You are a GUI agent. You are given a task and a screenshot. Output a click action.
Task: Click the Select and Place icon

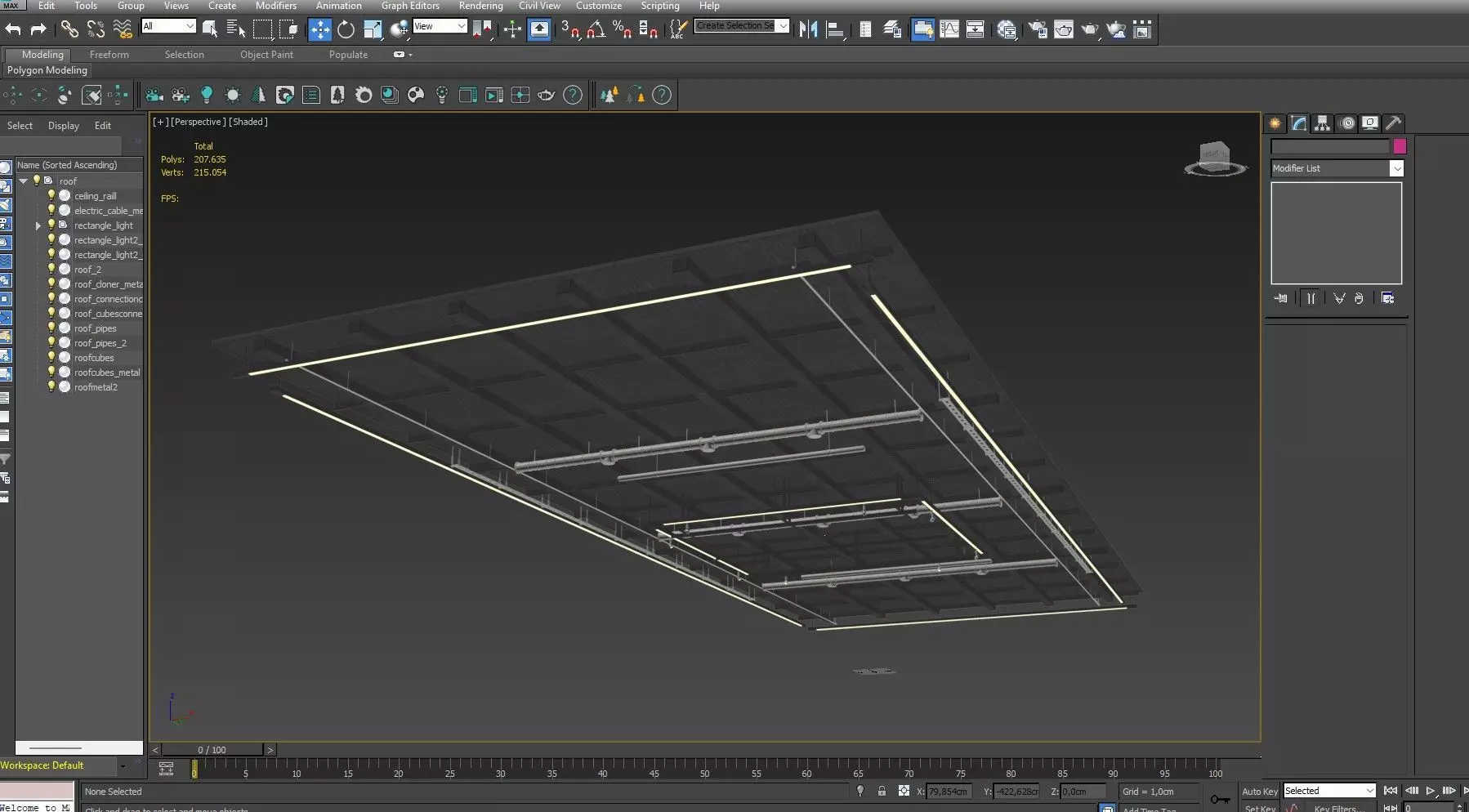[x=400, y=29]
